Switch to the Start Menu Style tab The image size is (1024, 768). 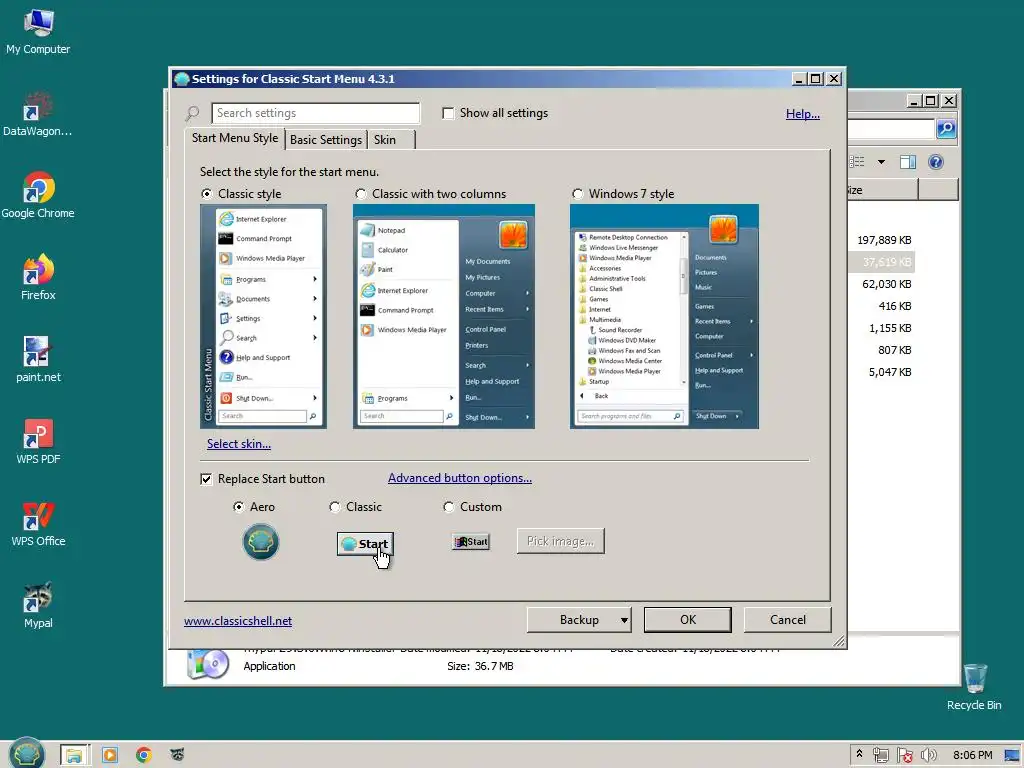[x=235, y=138]
